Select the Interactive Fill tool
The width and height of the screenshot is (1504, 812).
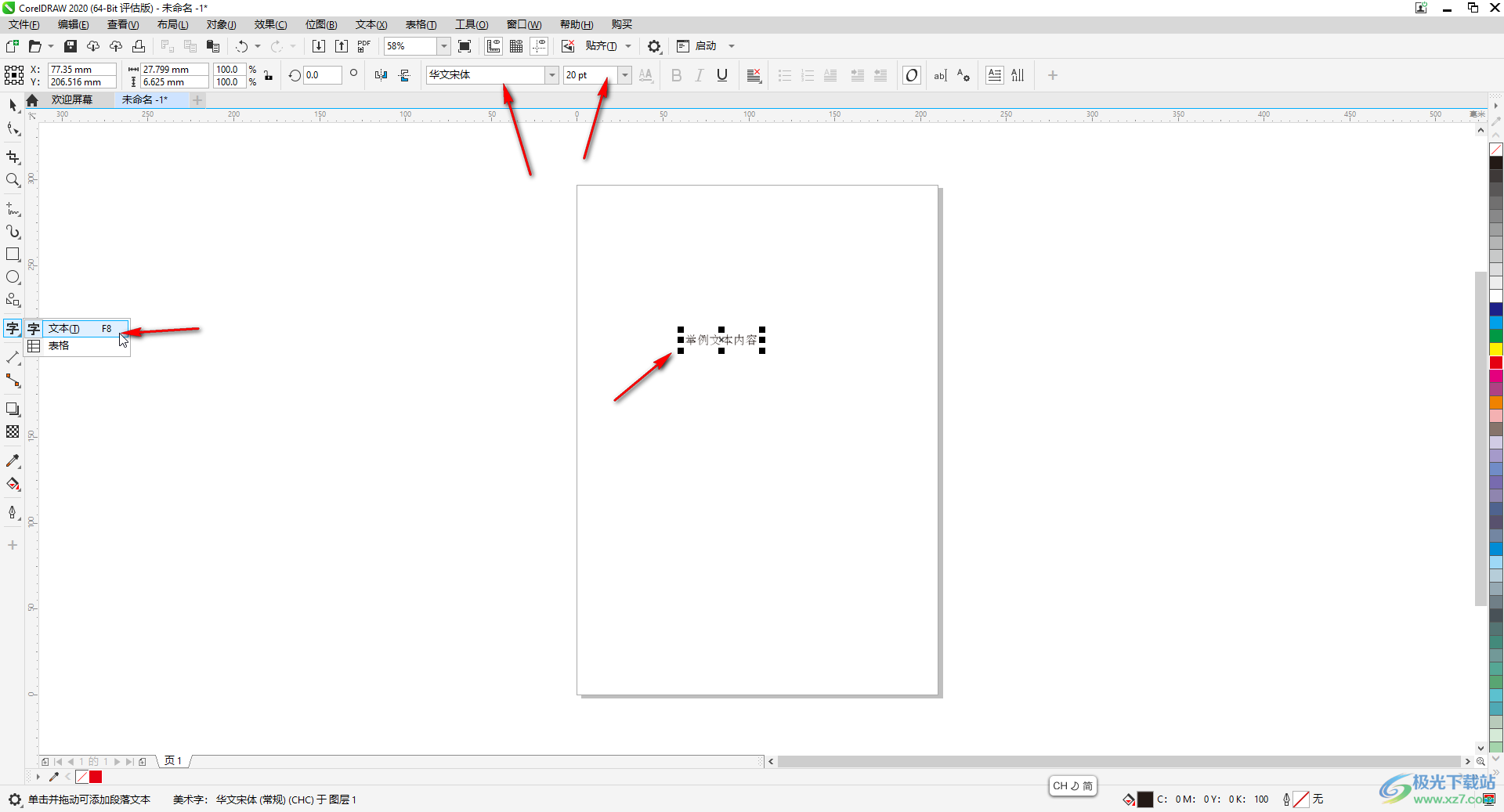(x=13, y=484)
